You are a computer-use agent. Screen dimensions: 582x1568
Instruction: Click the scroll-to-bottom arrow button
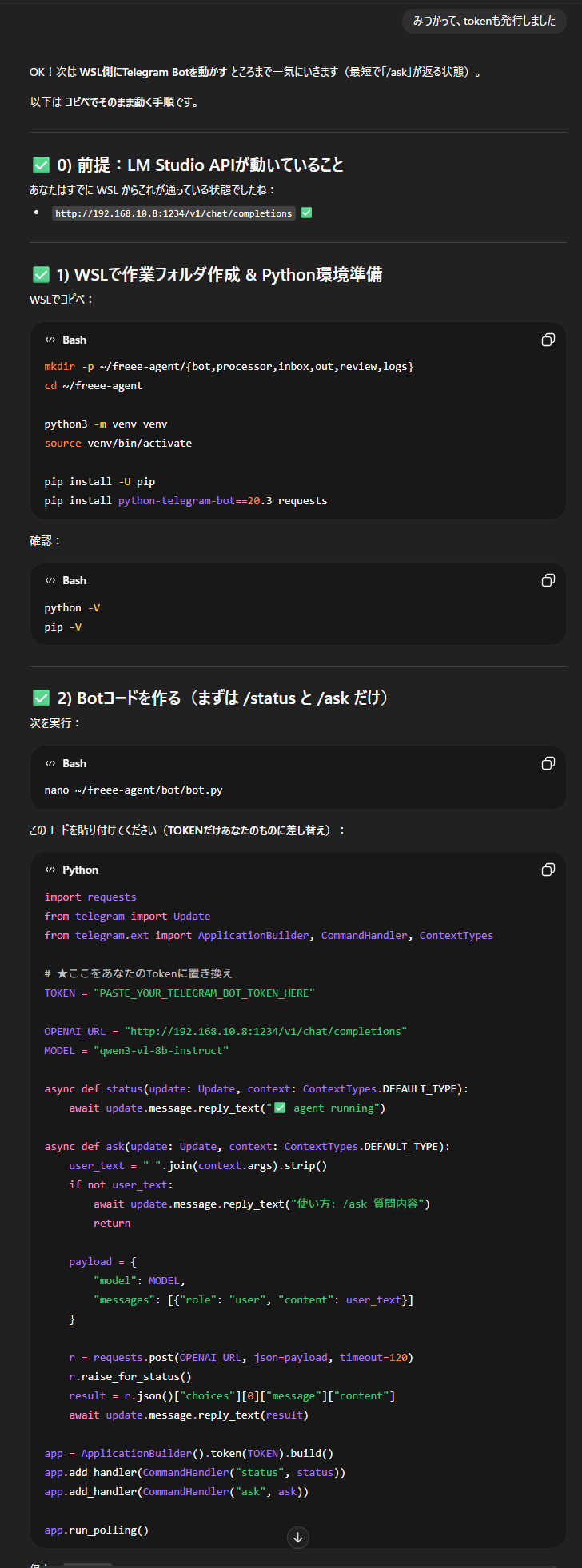[298, 1537]
